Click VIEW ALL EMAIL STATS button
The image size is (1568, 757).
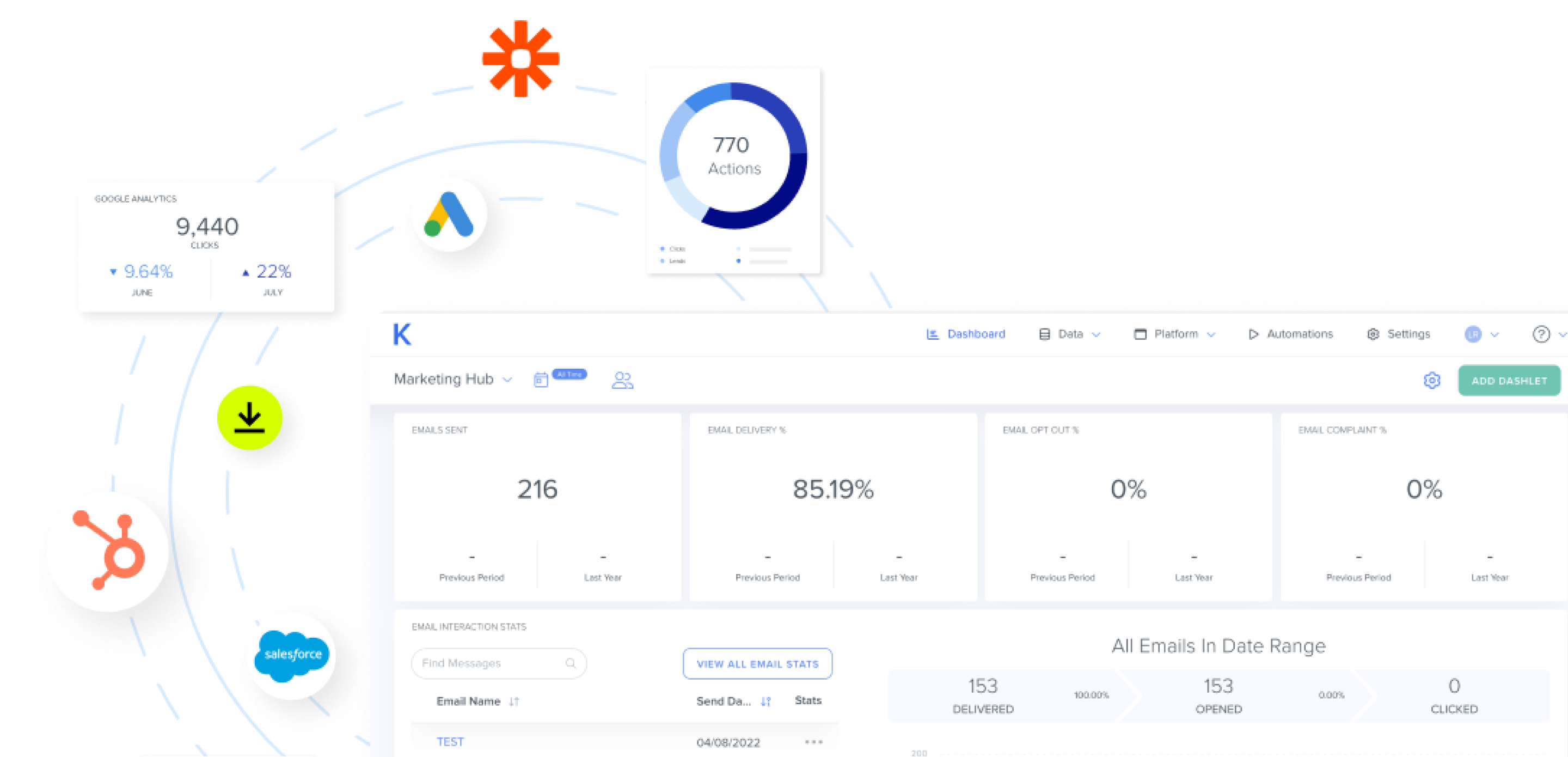[x=757, y=663]
